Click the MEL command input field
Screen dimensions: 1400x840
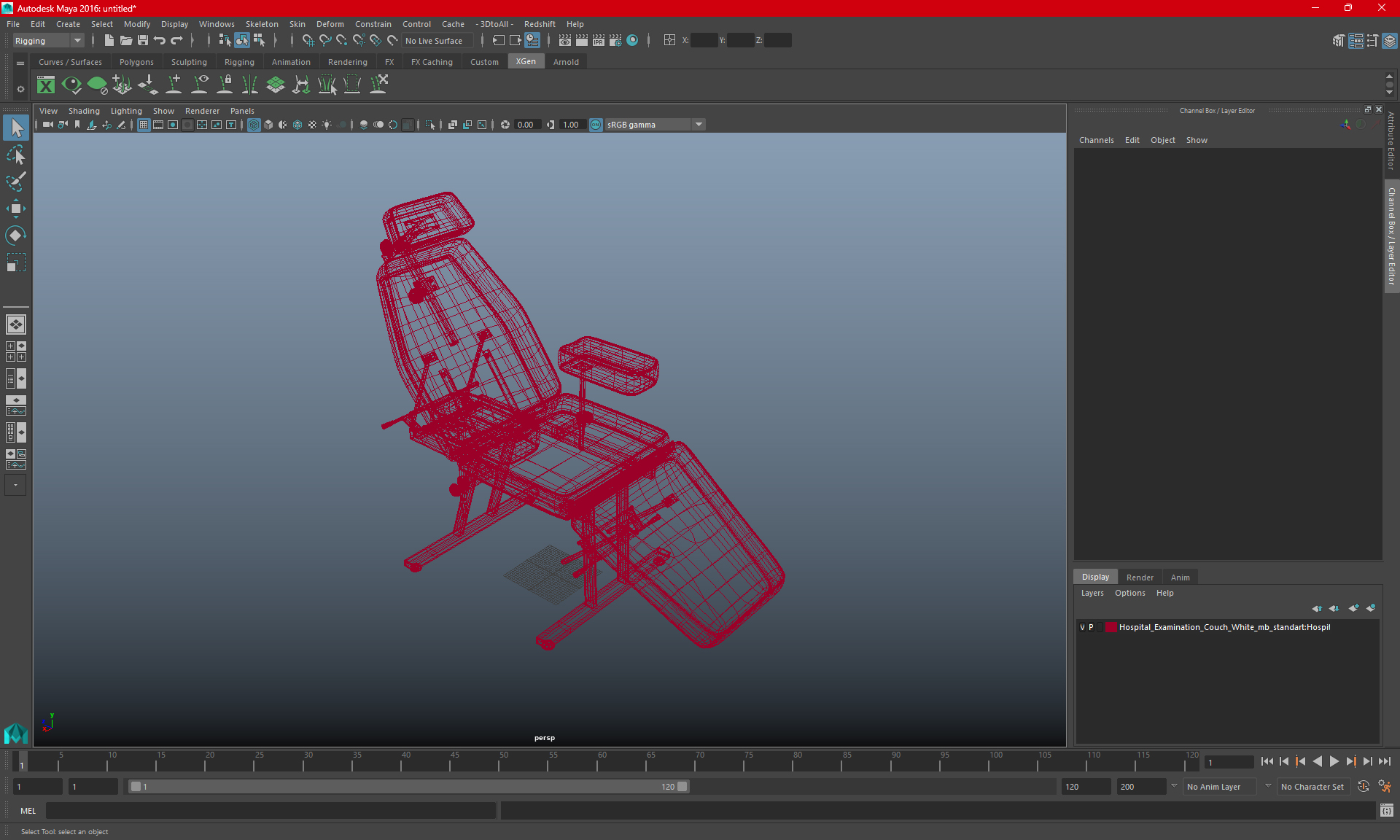point(271,810)
